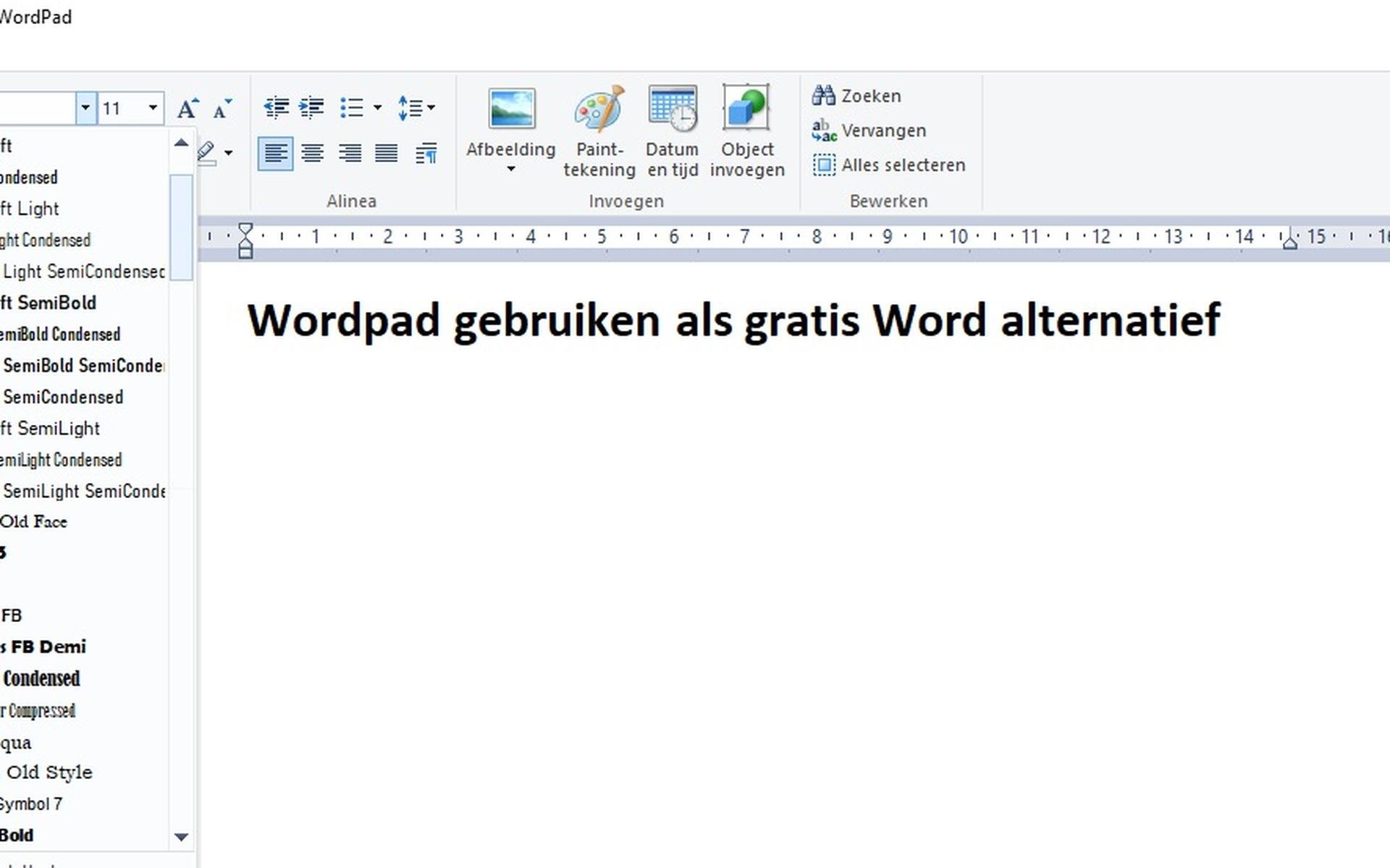Screen dimensions: 1390x868
Task: Insert Datum en tijd
Action: pyautogui.click(x=673, y=132)
